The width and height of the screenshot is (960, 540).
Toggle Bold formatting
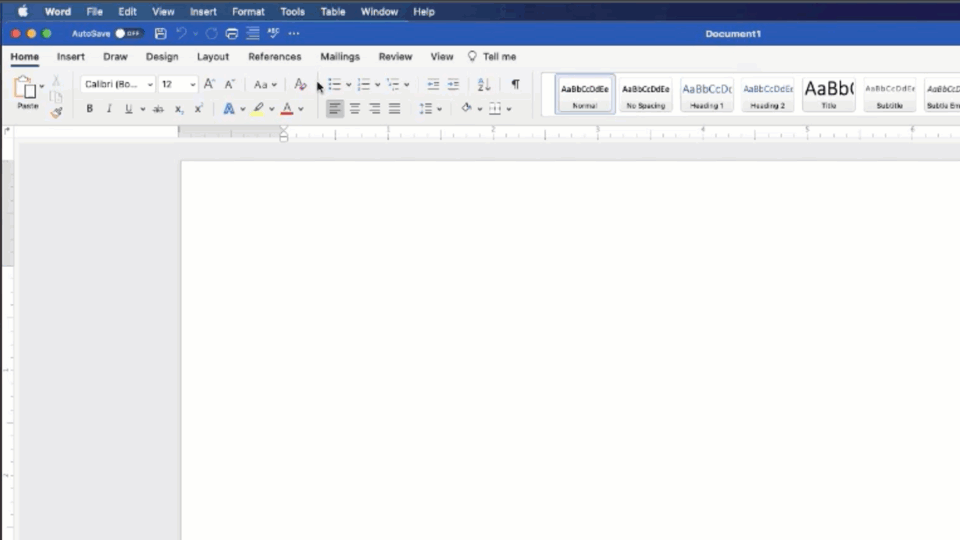click(x=89, y=109)
